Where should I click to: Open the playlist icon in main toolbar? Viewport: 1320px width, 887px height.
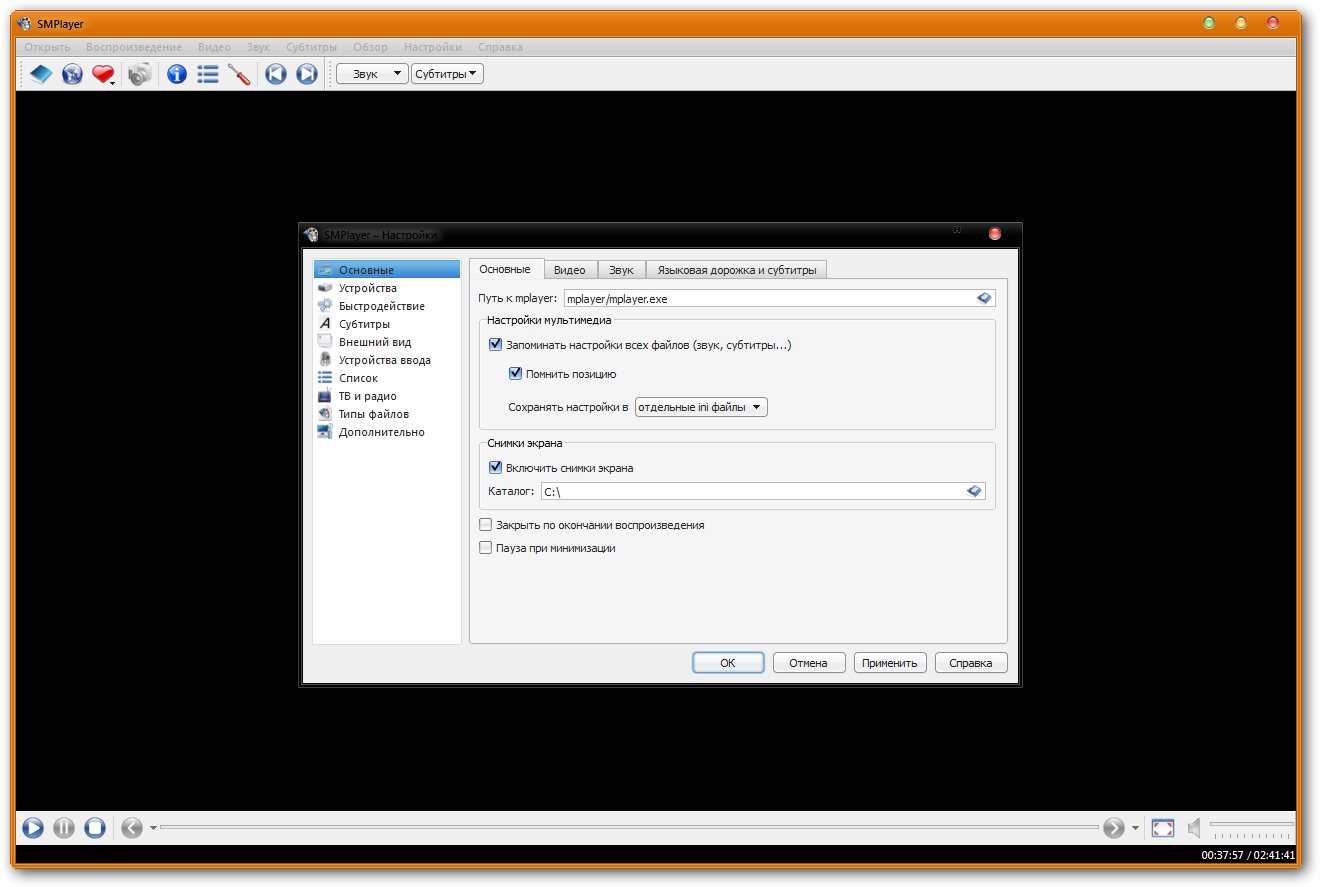[208, 74]
